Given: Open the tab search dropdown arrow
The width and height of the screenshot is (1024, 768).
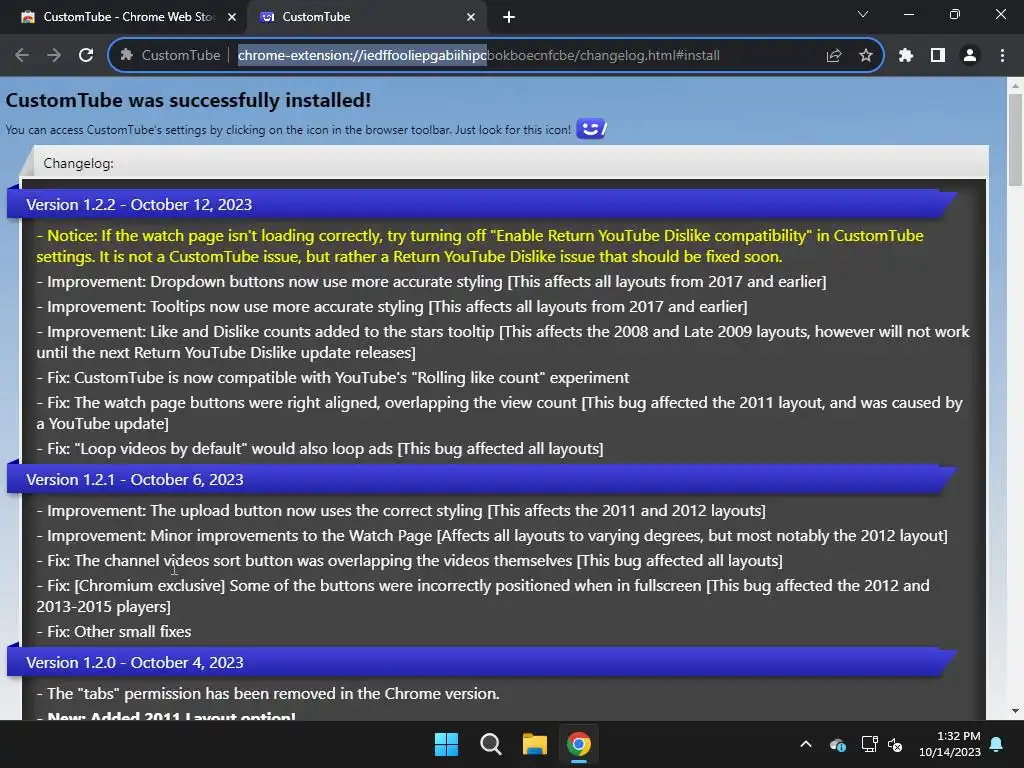Looking at the screenshot, I should [863, 14].
